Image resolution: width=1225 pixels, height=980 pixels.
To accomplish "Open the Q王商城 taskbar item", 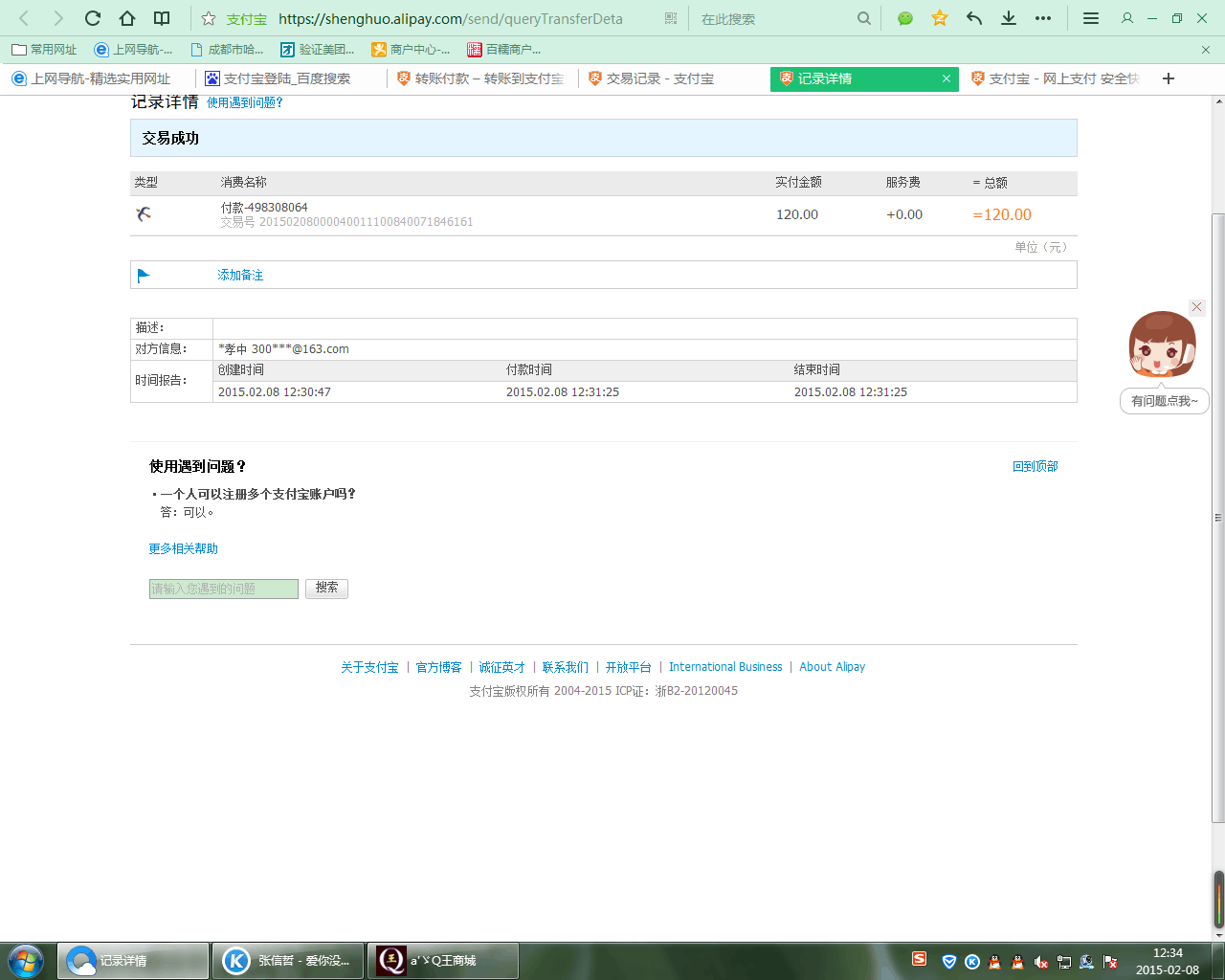I will (443, 961).
